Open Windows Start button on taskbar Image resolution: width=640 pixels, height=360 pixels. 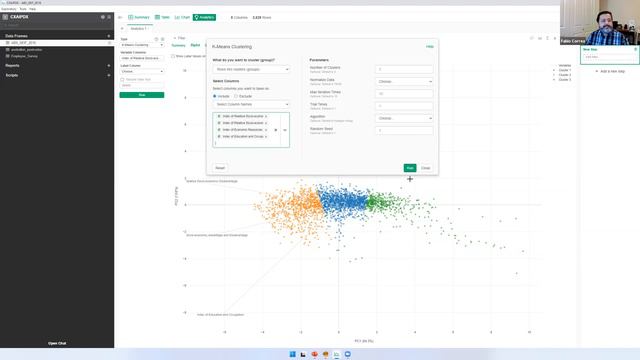point(293,354)
